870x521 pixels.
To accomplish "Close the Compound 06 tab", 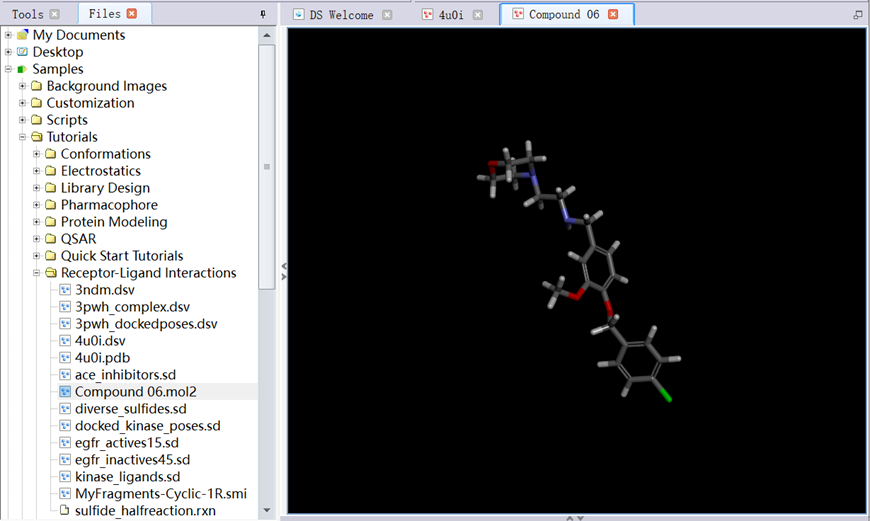I will point(613,15).
